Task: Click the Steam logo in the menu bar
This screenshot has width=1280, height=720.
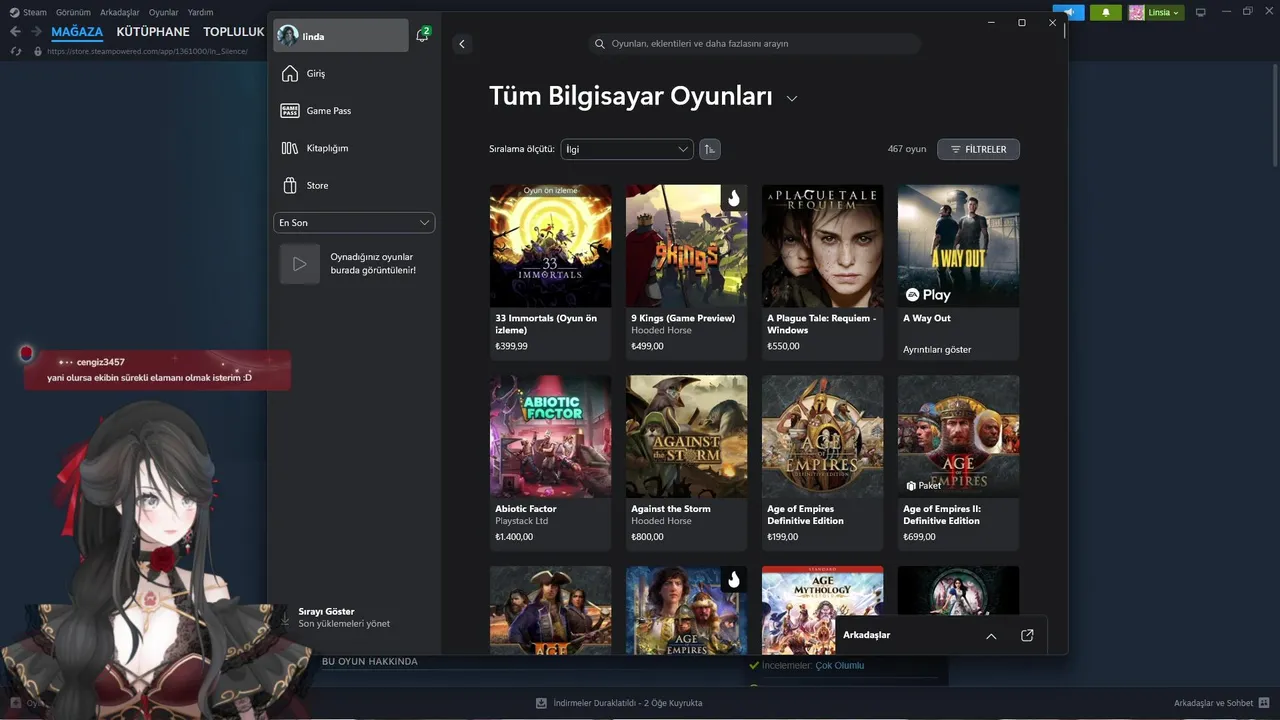Action: 14,12
